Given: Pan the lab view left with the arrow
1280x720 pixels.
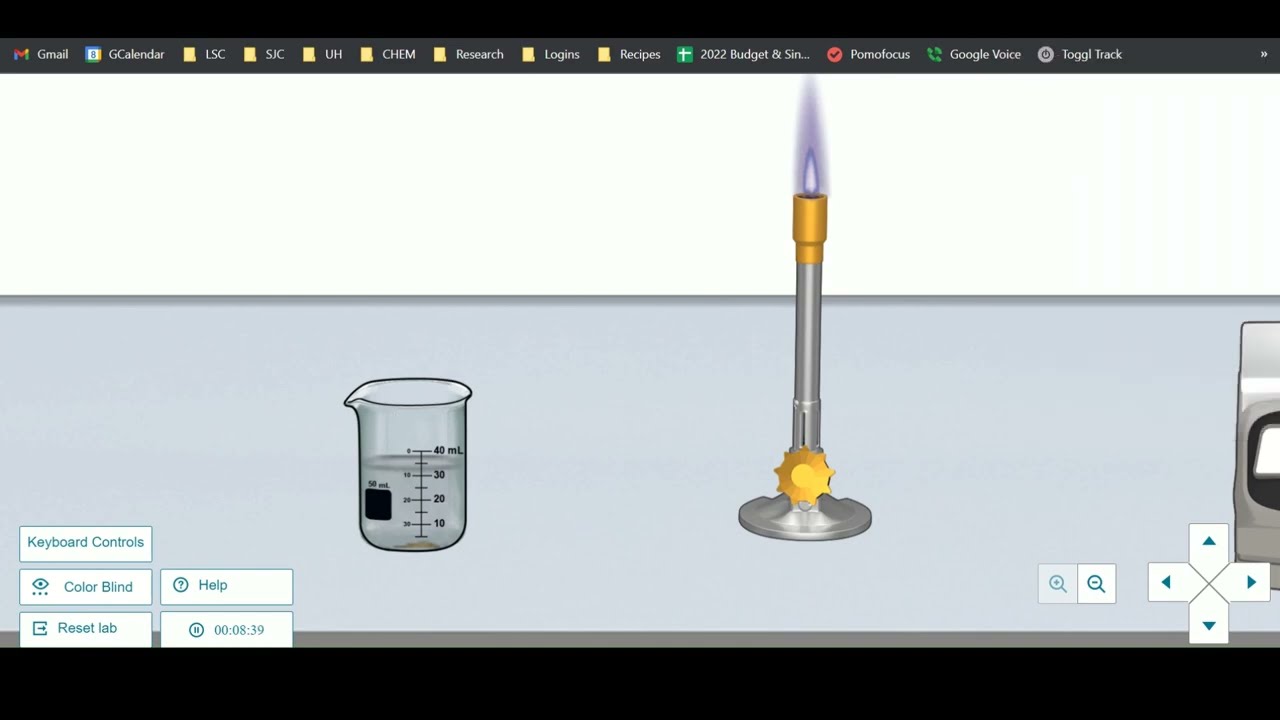Looking at the screenshot, I should tap(1166, 583).
